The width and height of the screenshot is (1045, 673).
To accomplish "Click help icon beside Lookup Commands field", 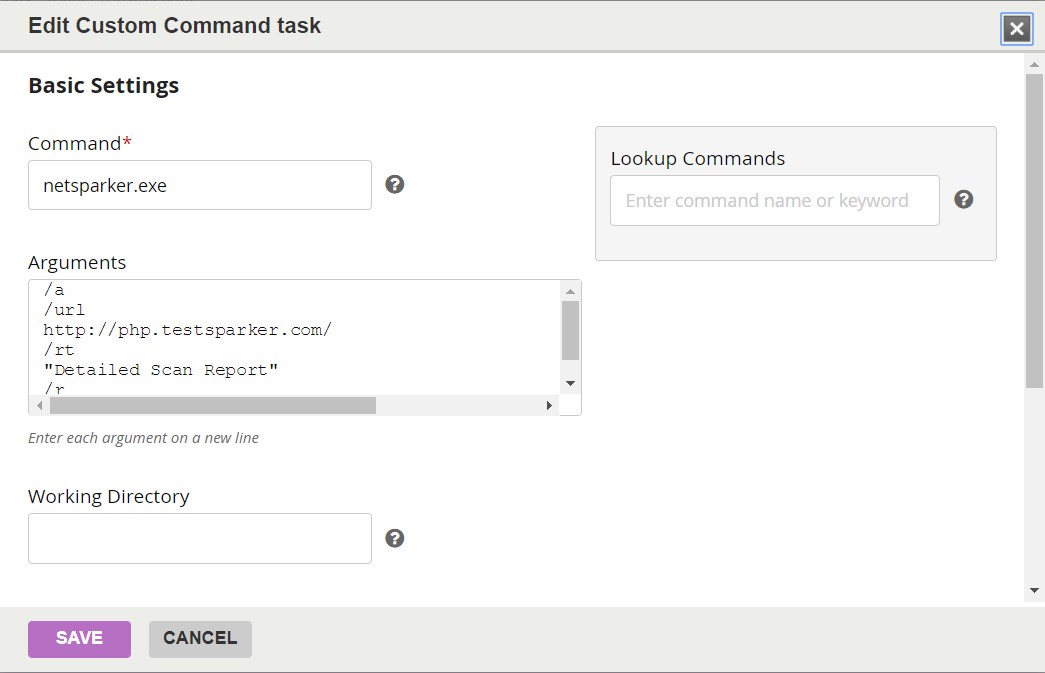I will 963,200.
